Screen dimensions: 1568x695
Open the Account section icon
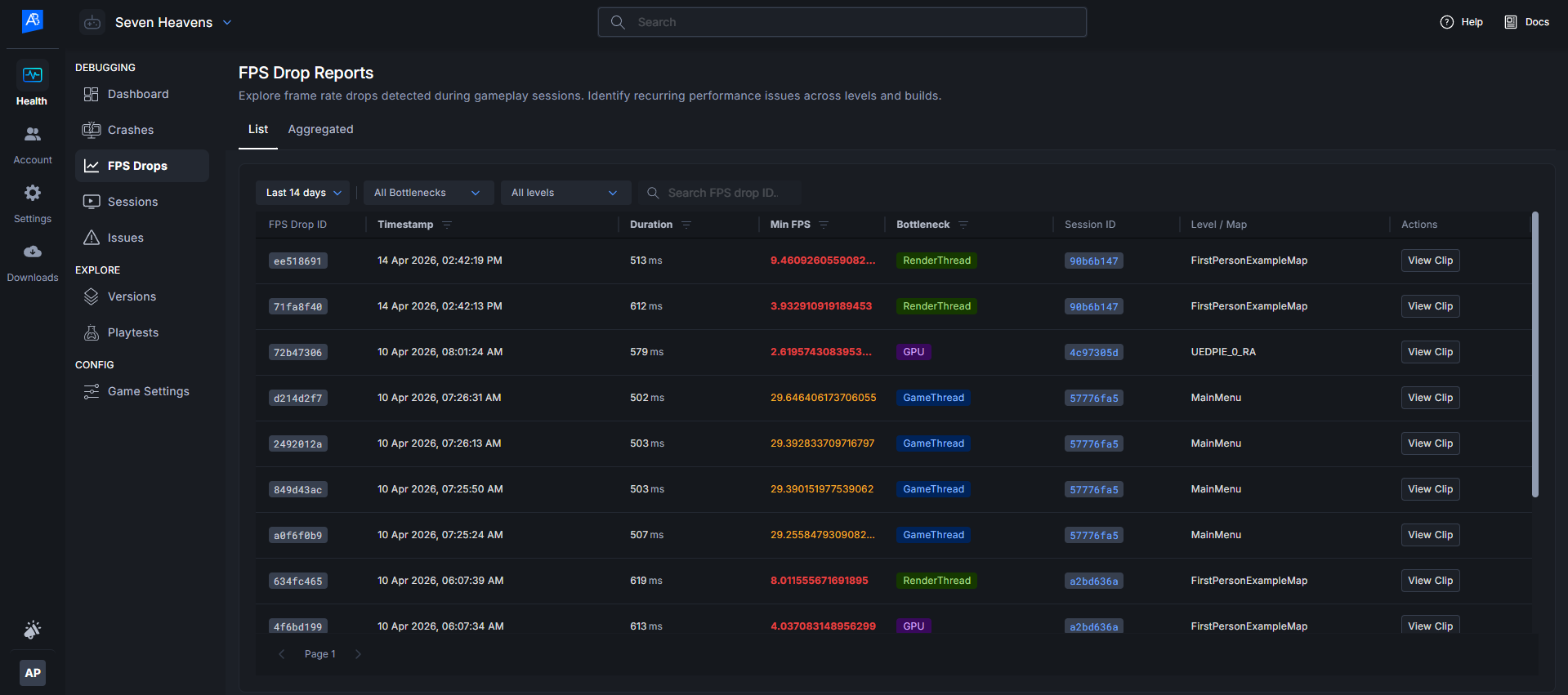tap(32, 135)
